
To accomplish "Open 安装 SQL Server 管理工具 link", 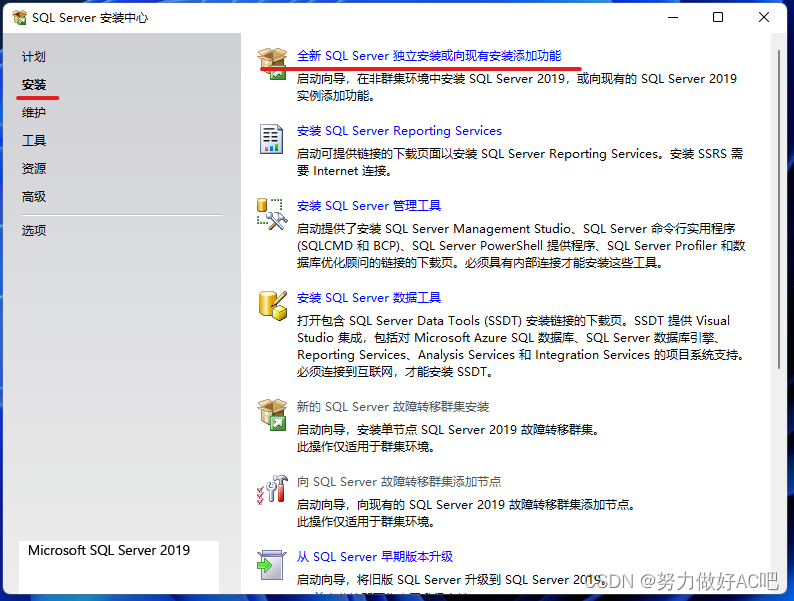I will (x=369, y=206).
